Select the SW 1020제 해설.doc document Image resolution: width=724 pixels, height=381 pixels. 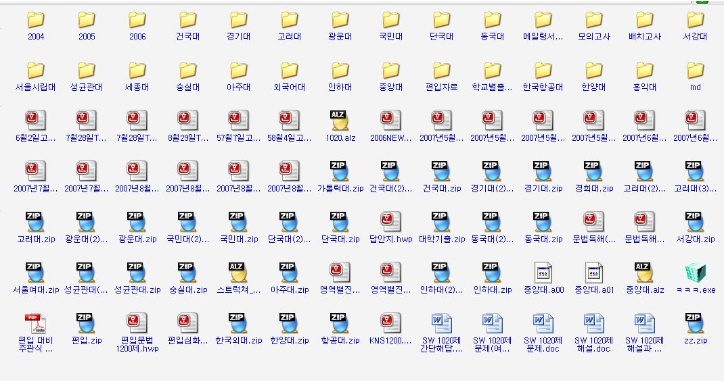point(594,333)
